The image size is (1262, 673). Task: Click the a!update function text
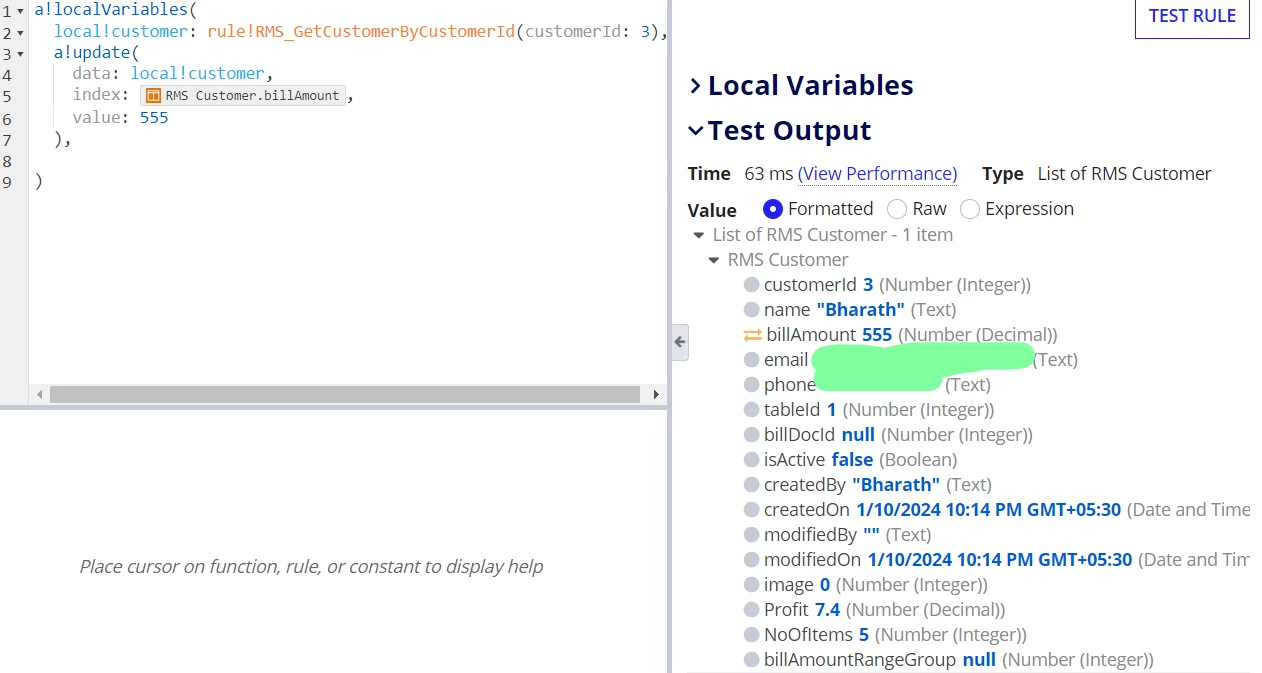(x=92, y=52)
